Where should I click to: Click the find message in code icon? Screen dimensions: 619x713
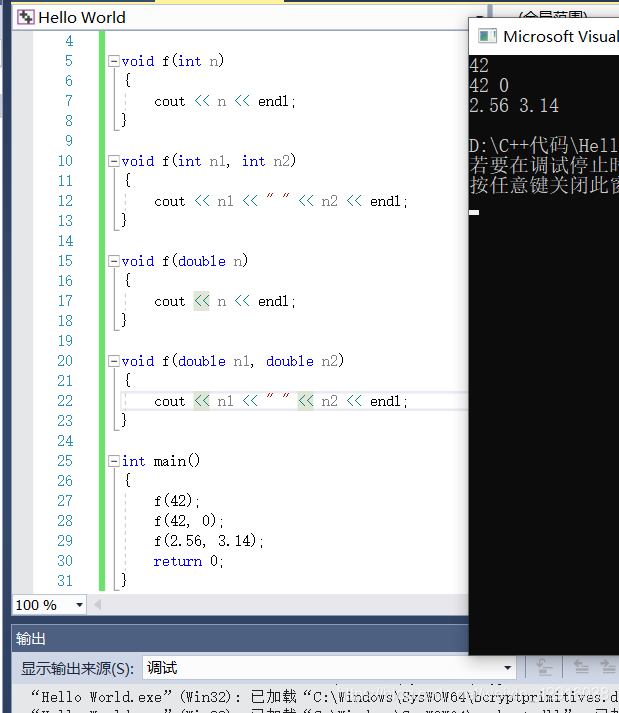pos(544,668)
